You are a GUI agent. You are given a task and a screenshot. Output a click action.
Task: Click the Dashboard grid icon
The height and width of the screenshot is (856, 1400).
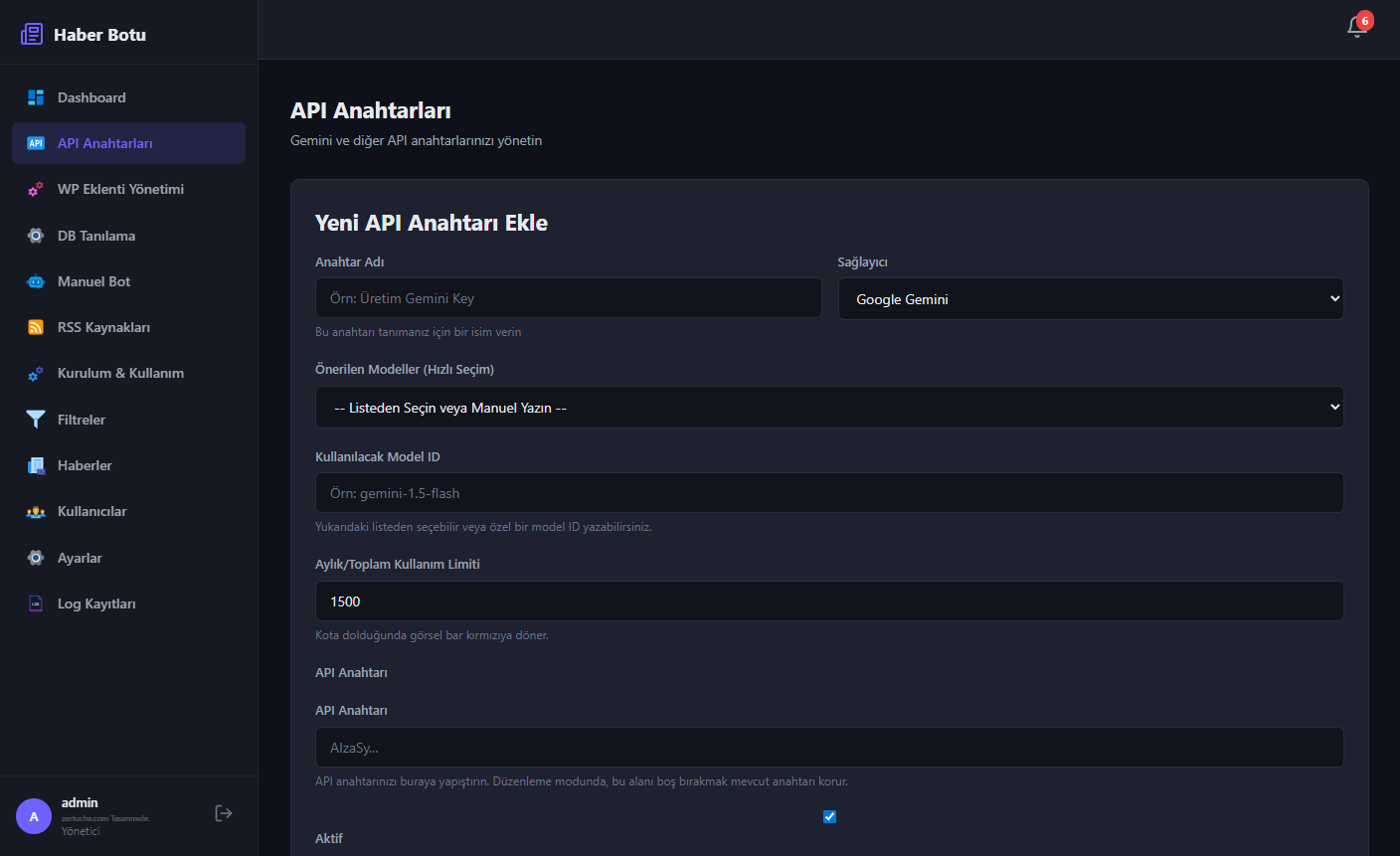[x=36, y=97]
